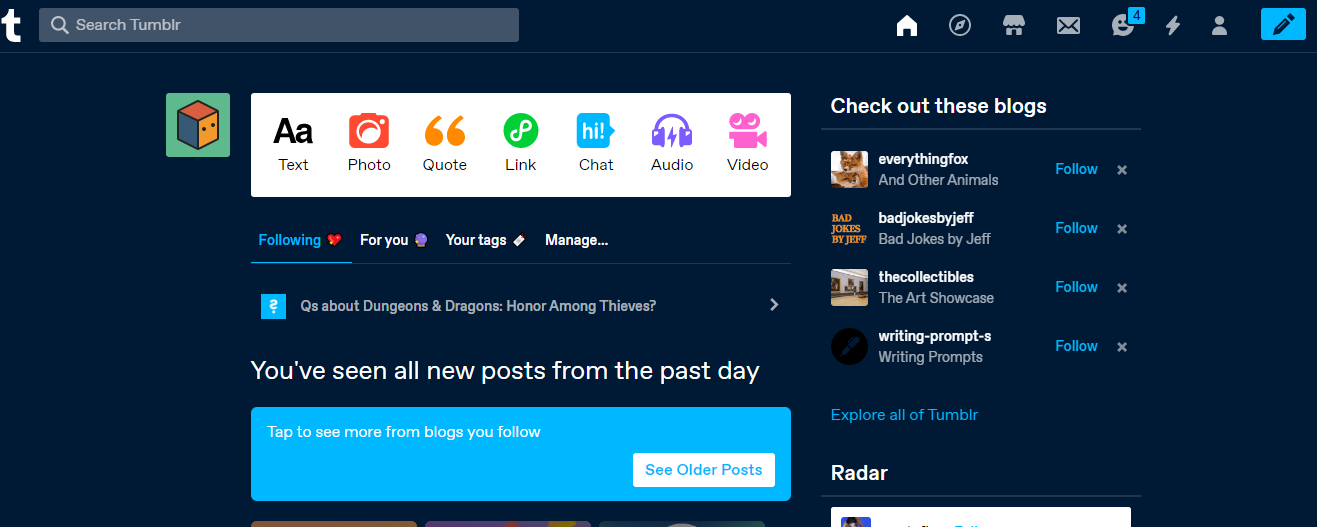Open the Explore compass icon
This screenshot has height=527, width=1317.
[960, 26]
